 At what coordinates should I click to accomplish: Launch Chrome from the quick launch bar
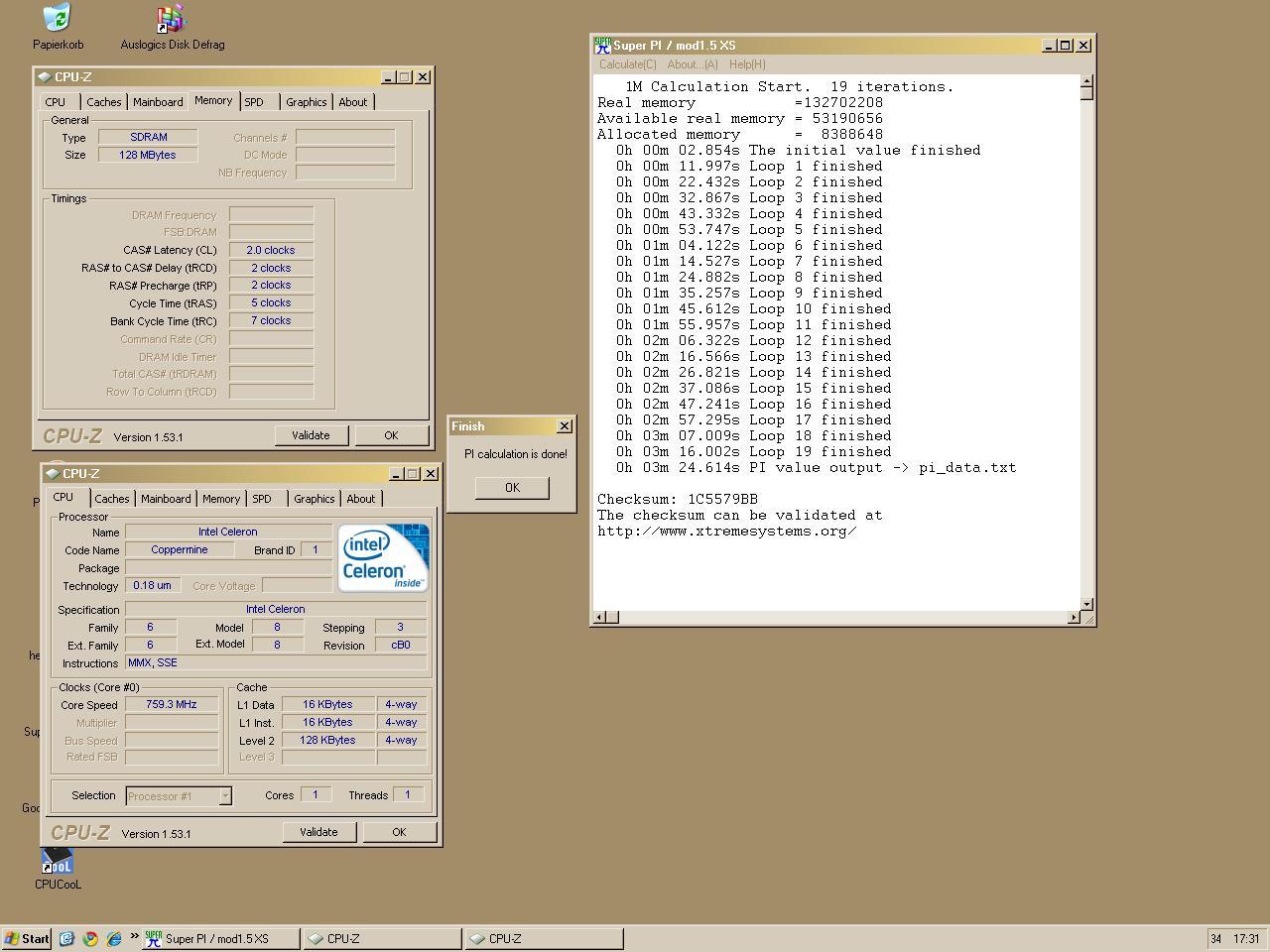(x=90, y=938)
